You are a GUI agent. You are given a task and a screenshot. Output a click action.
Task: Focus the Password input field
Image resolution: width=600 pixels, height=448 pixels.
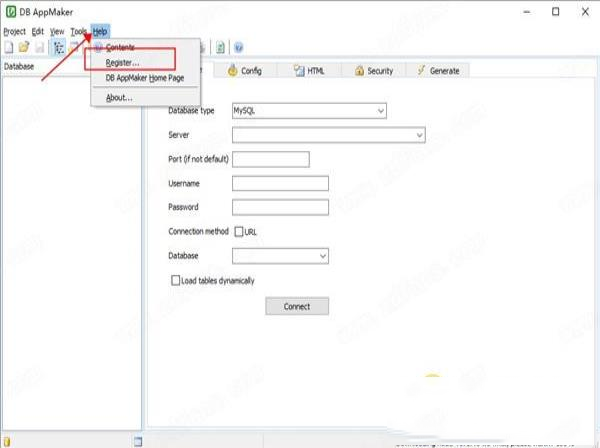280,207
